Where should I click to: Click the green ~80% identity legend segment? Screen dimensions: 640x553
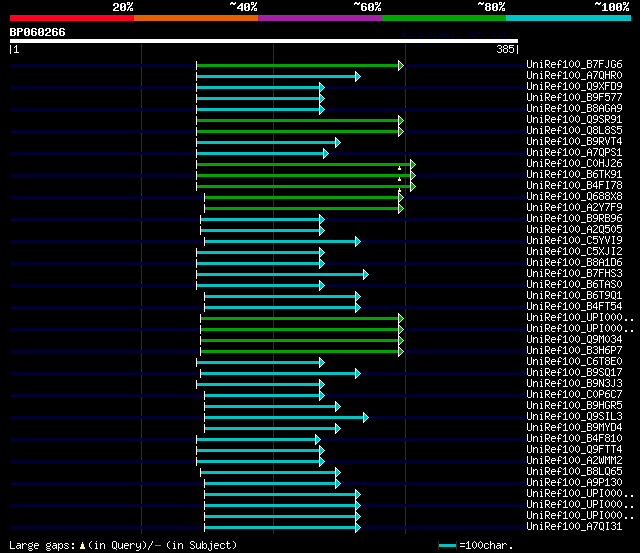(444, 18)
